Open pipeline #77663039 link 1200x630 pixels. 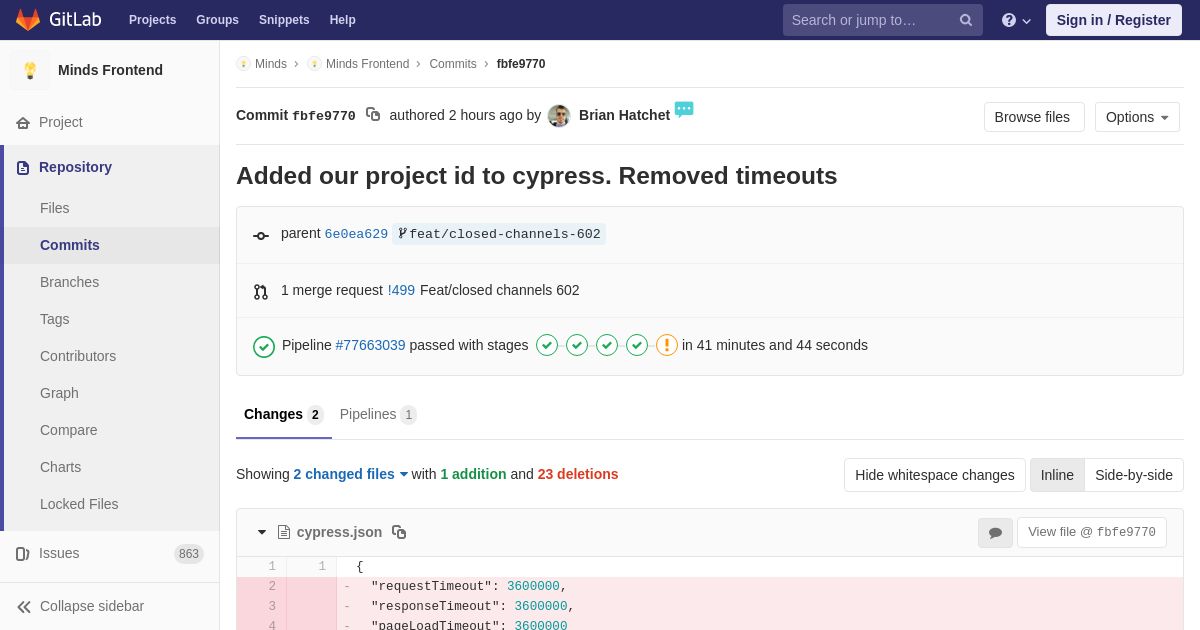click(370, 345)
